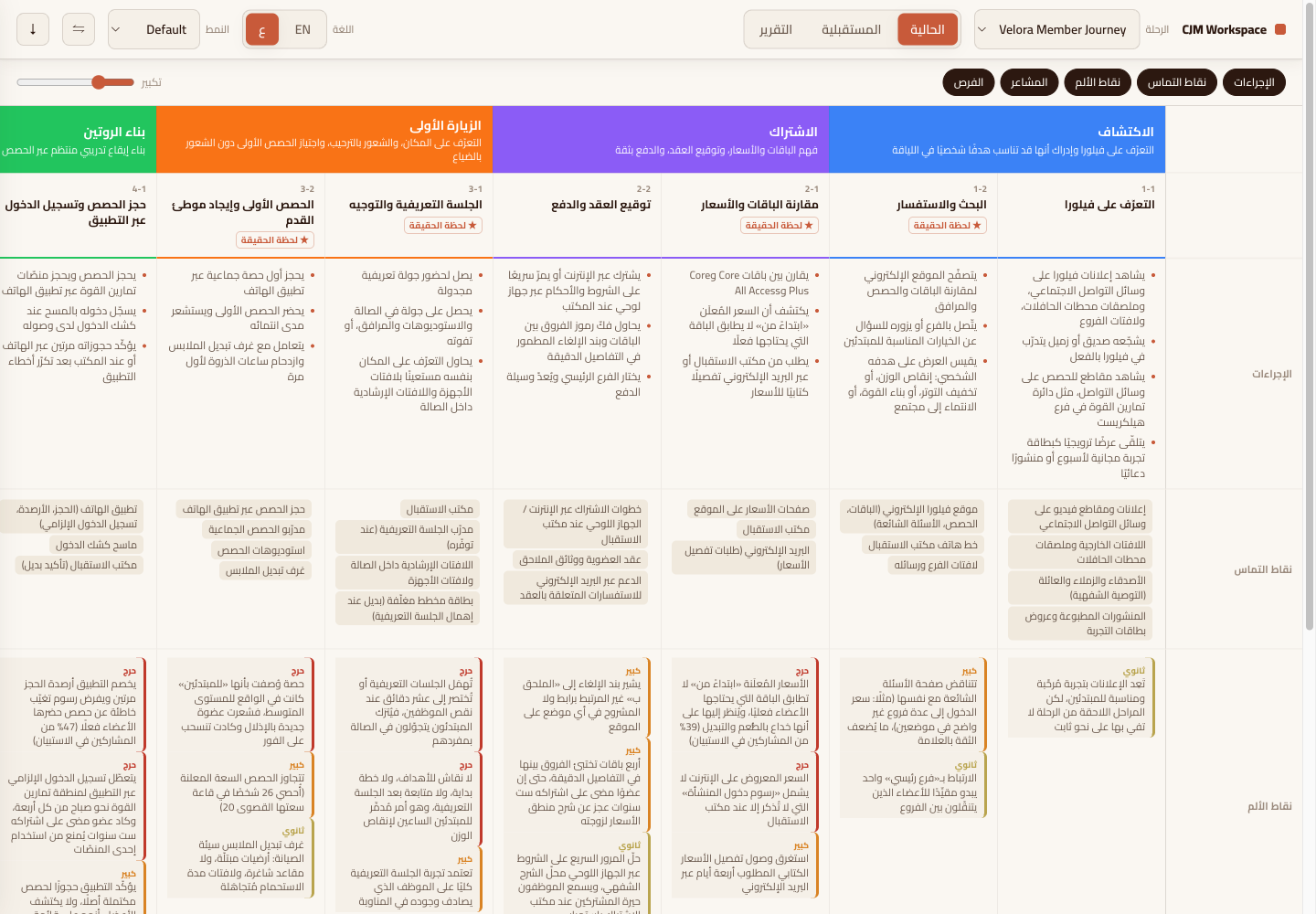Click the حجز الحصص عبر تطبيق الهاتف chip

click(243, 509)
